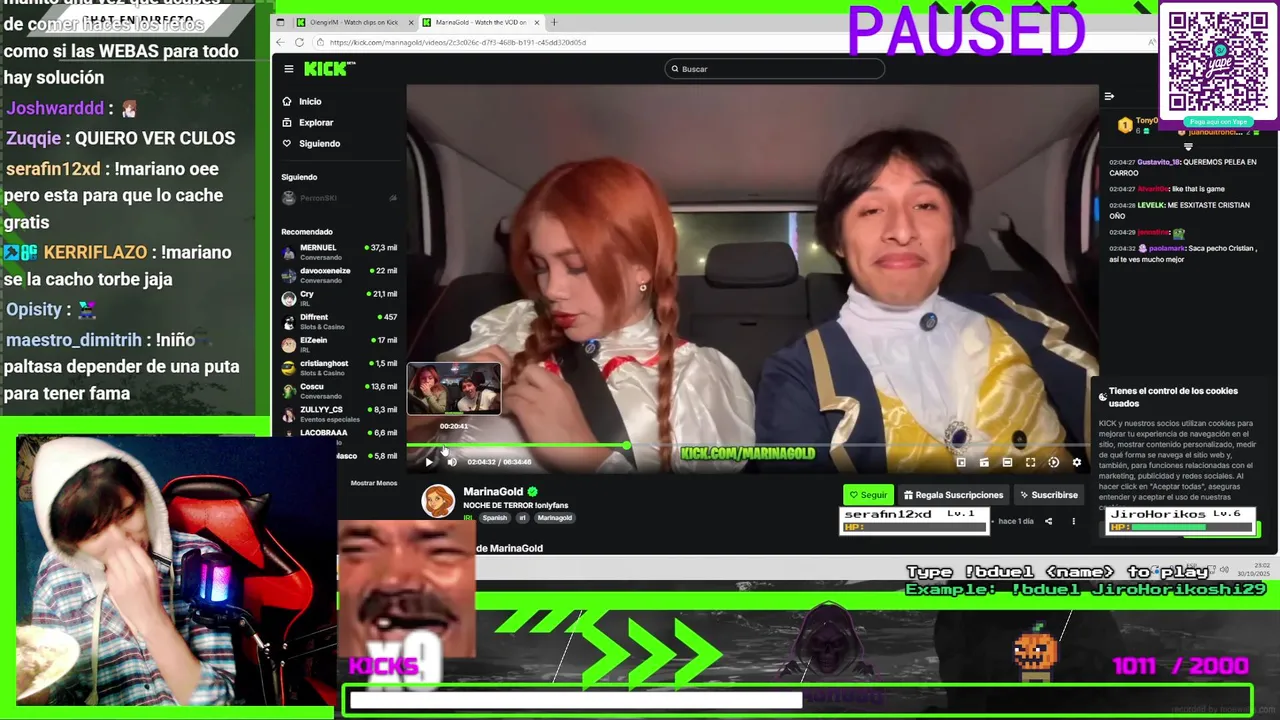
Task: Click the MarinaGold channel name
Action: click(x=493, y=492)
